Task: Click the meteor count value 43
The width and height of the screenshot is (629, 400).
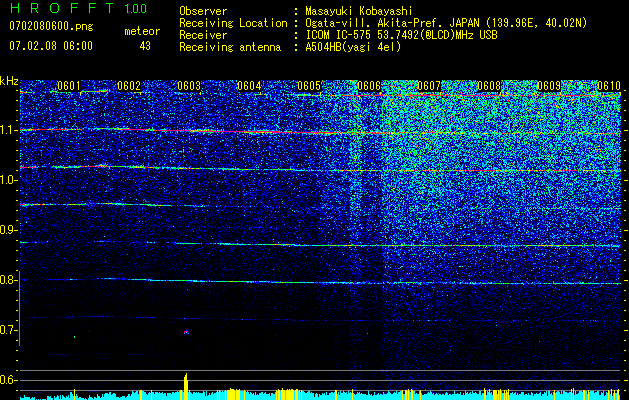Action: (145, 46)
